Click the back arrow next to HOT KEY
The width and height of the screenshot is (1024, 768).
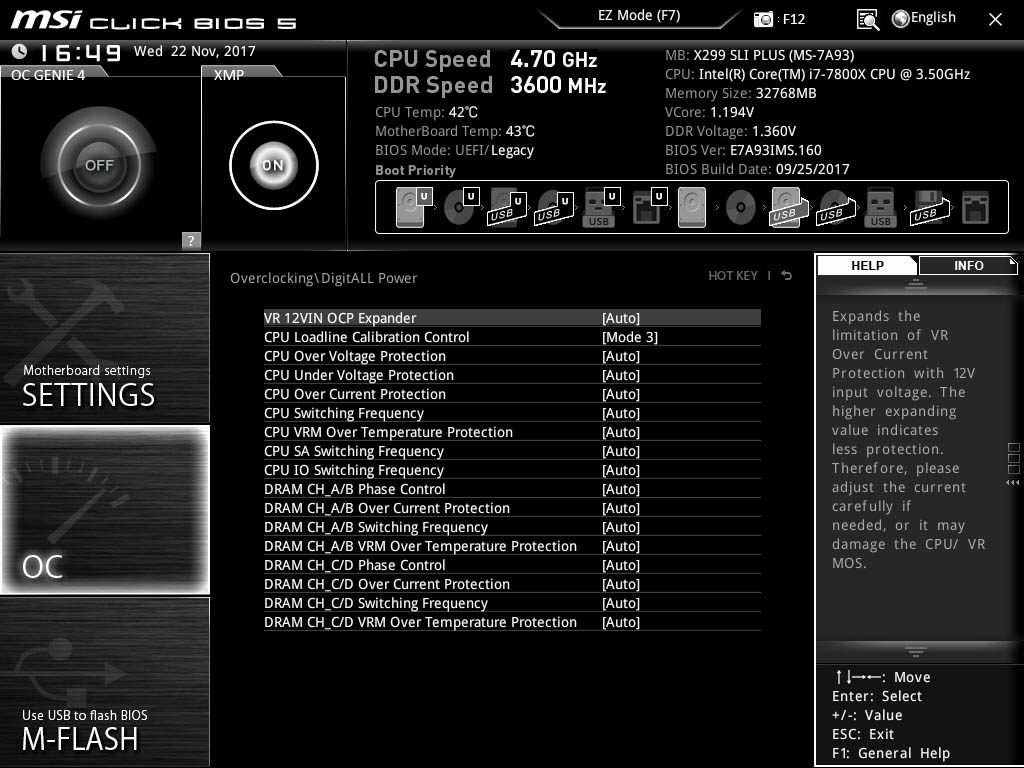[787, 276]
